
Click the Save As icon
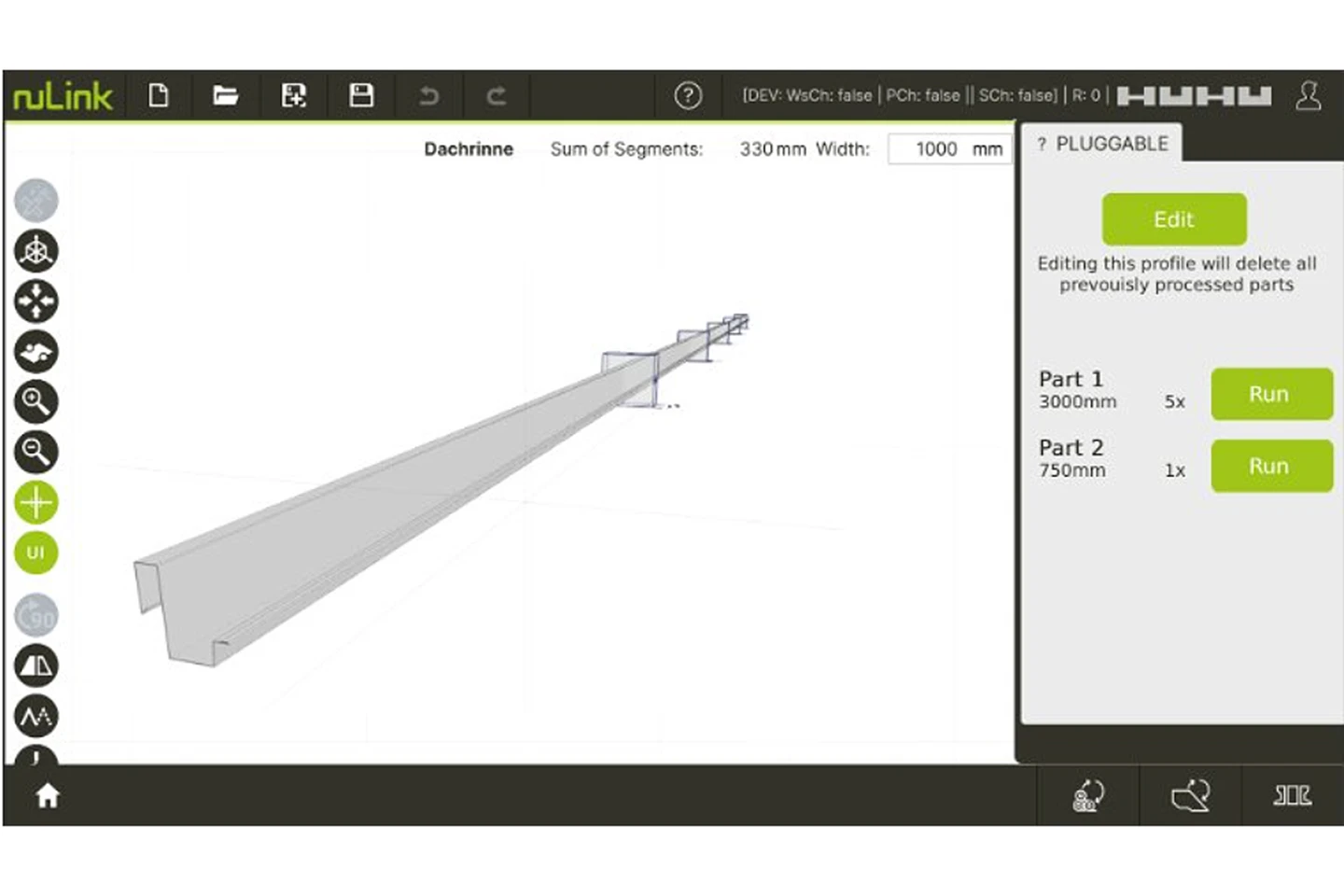[294, 95]
